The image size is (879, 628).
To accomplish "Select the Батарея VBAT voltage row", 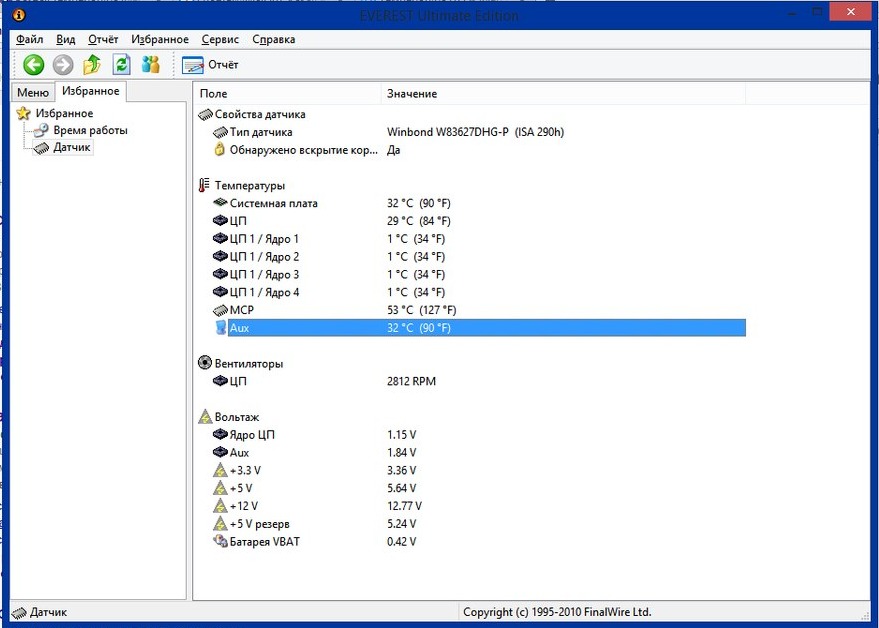I will pyautogui.click(x=264, y=542).
